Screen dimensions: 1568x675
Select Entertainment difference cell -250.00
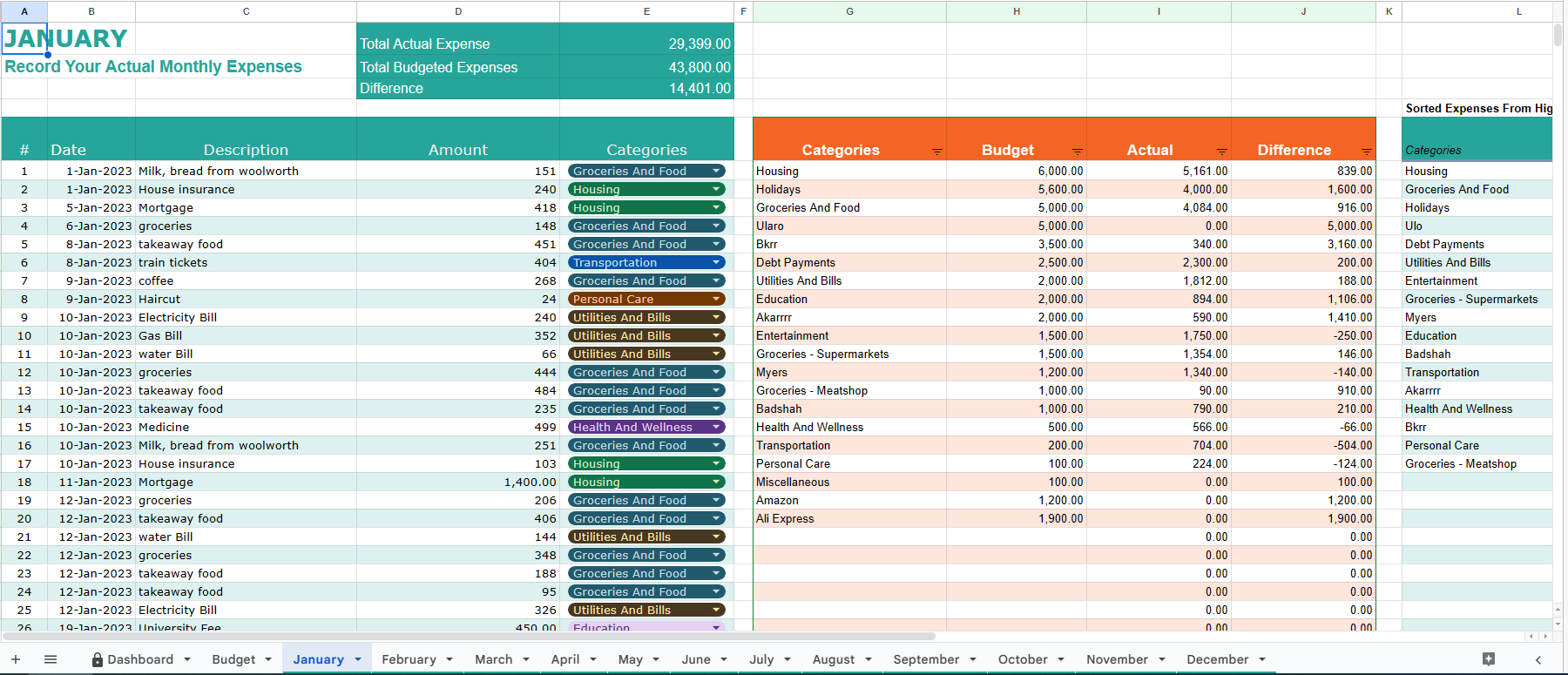click(1303, 335)
